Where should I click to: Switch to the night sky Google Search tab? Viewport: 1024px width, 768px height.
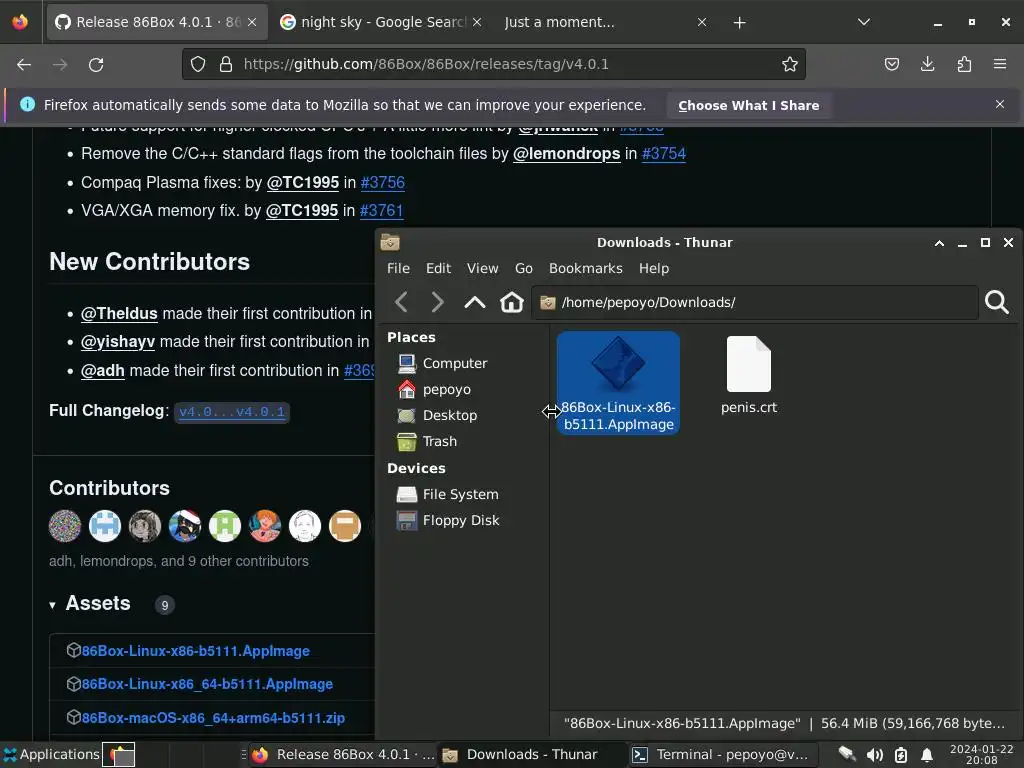tap(382, 22)
